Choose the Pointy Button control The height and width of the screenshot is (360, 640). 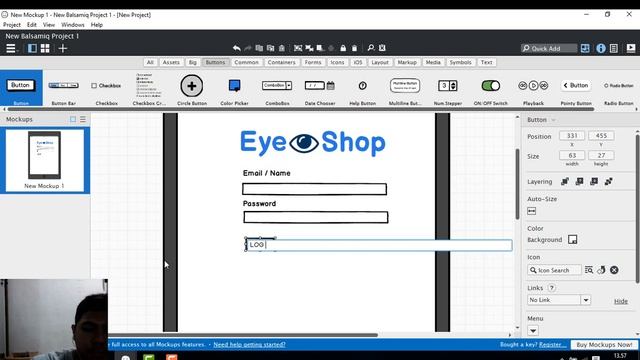coord(576,90)
